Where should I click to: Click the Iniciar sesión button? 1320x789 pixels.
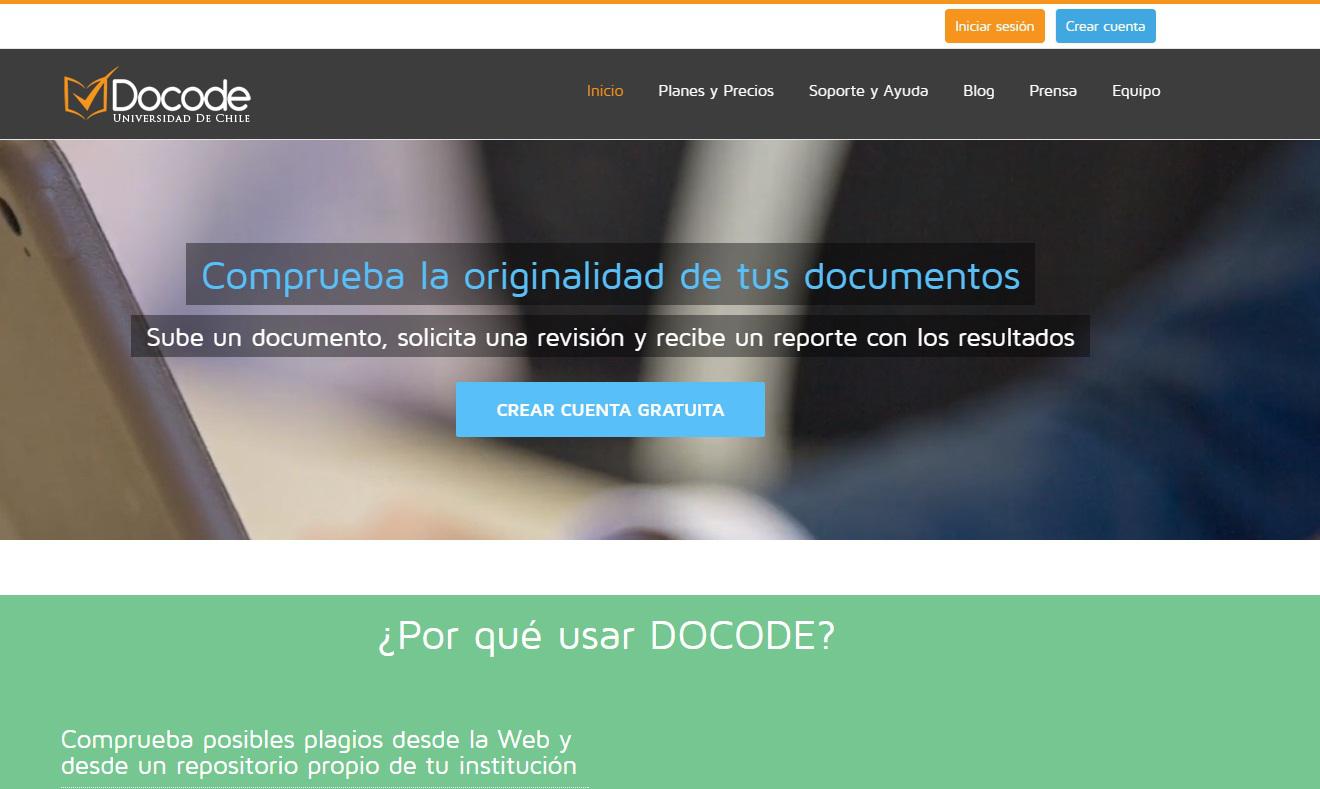994,26
